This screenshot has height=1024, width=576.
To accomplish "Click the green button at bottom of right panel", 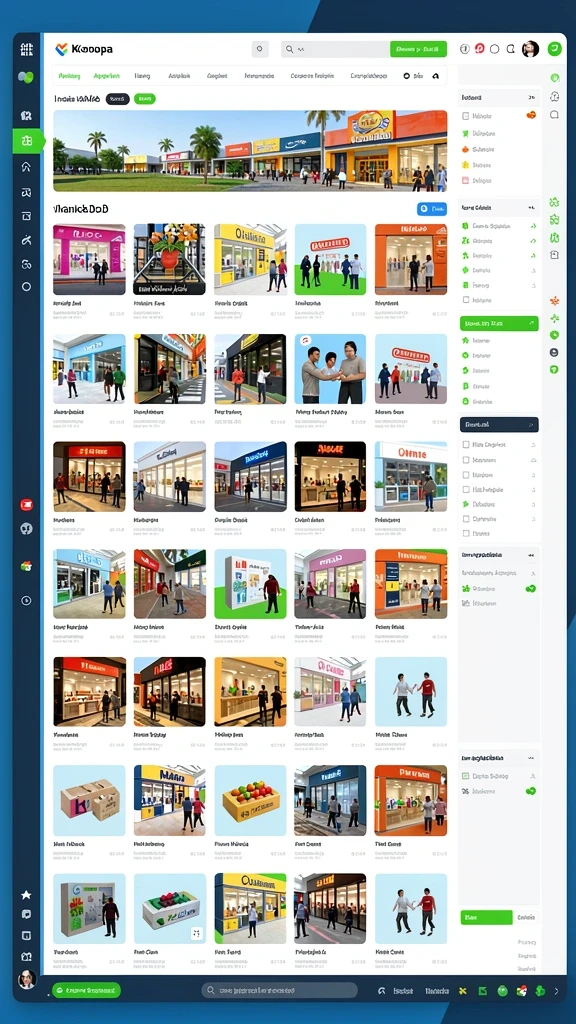I will coord(486,917).
